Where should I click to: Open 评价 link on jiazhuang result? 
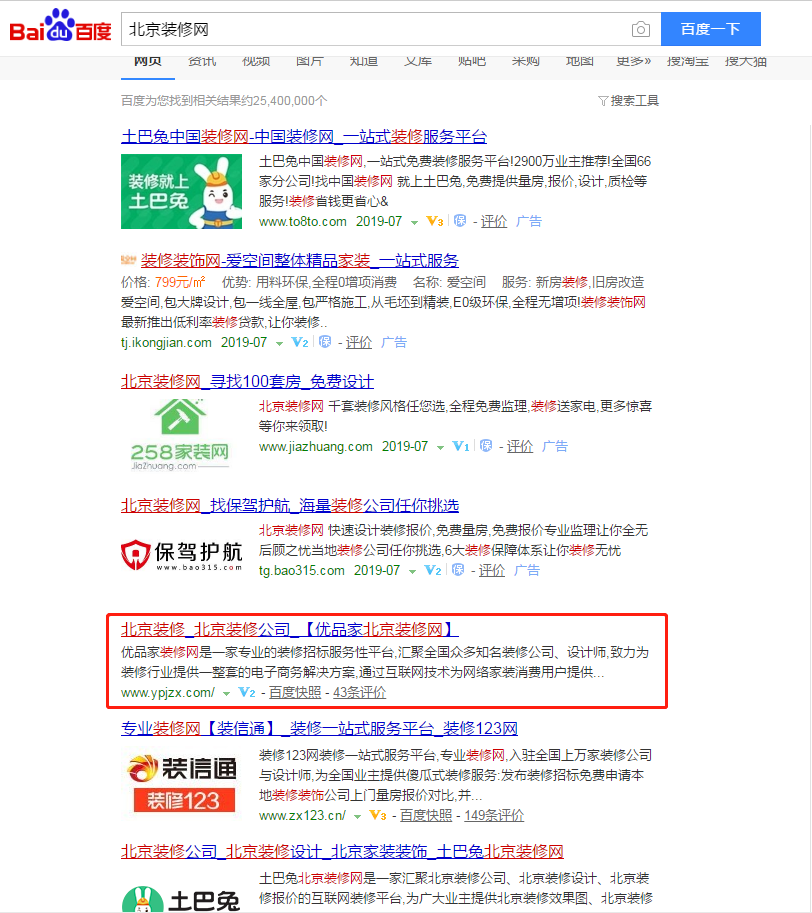tap(520, 447)
